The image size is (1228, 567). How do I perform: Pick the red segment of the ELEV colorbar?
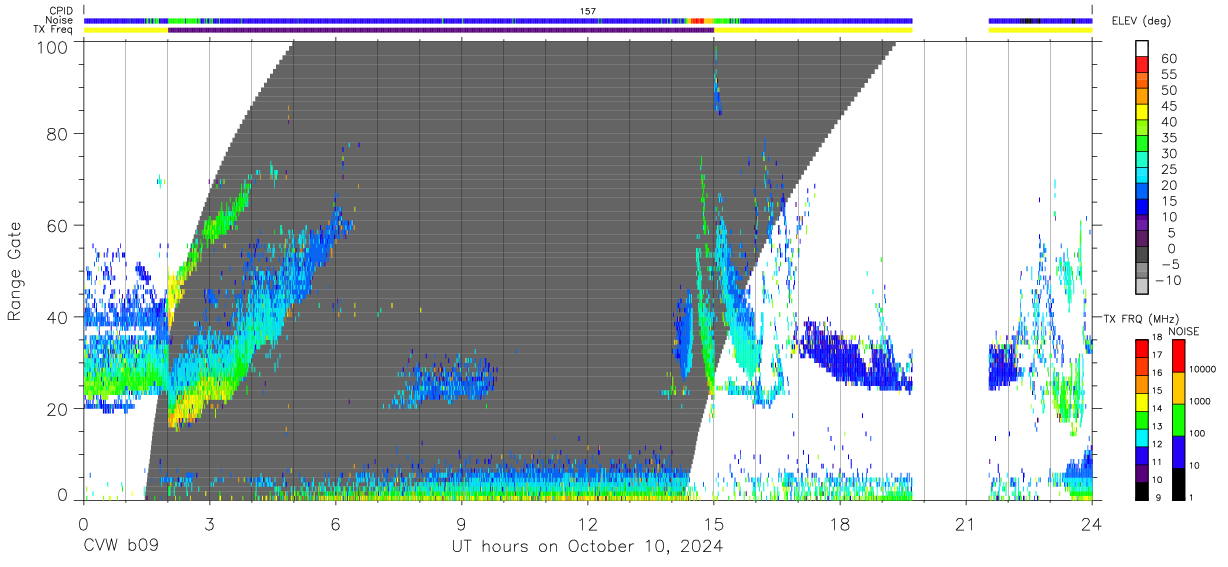coord(1143,66)
